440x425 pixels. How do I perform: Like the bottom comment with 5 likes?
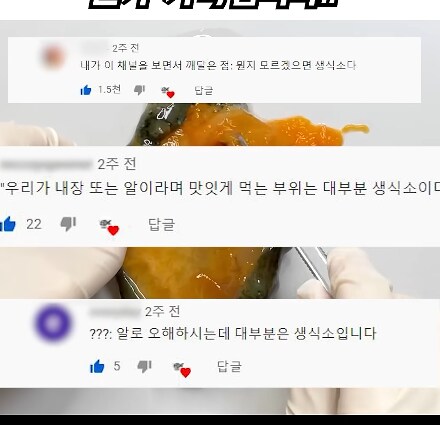[x=97, y=367]
